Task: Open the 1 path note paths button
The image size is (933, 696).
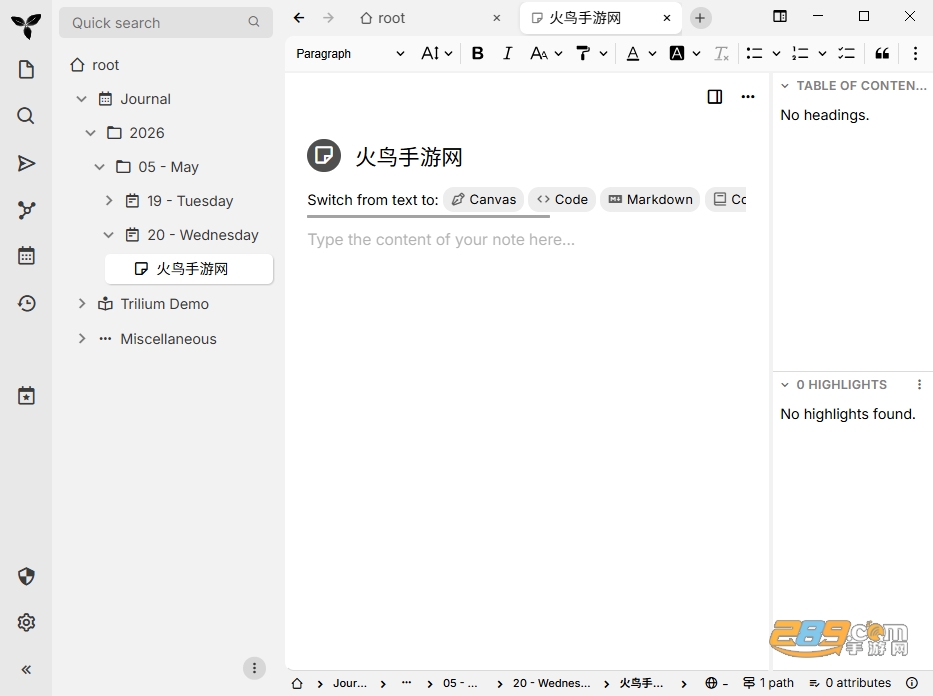Action: tap(768, 683)
